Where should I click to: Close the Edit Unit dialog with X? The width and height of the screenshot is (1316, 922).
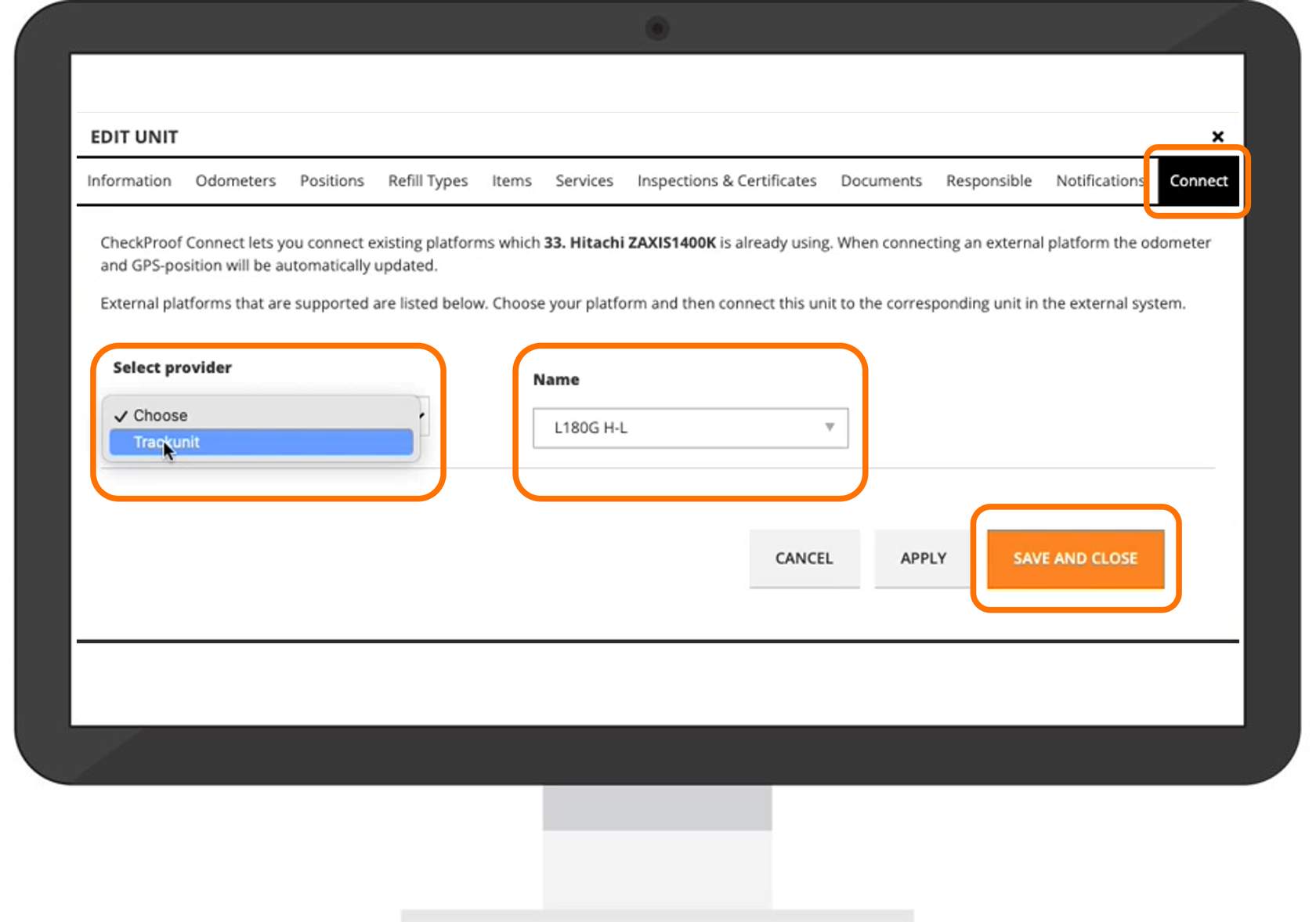1217,137
